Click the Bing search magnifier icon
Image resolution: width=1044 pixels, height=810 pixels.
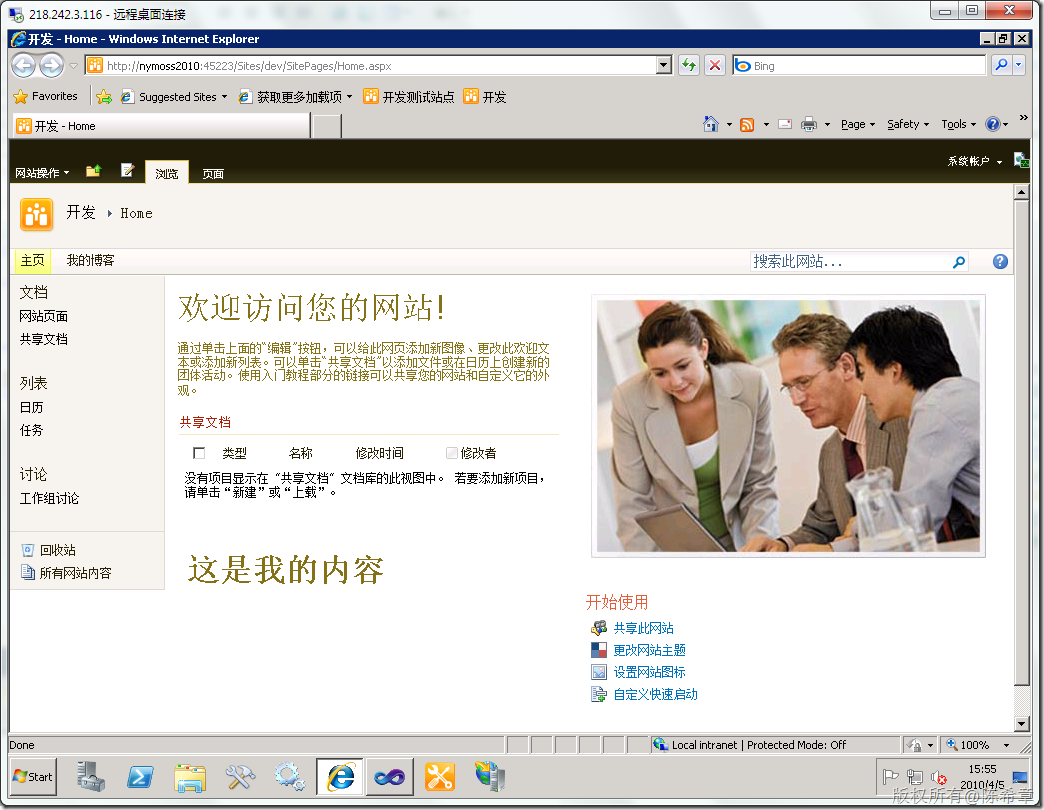pos(1001,65)
